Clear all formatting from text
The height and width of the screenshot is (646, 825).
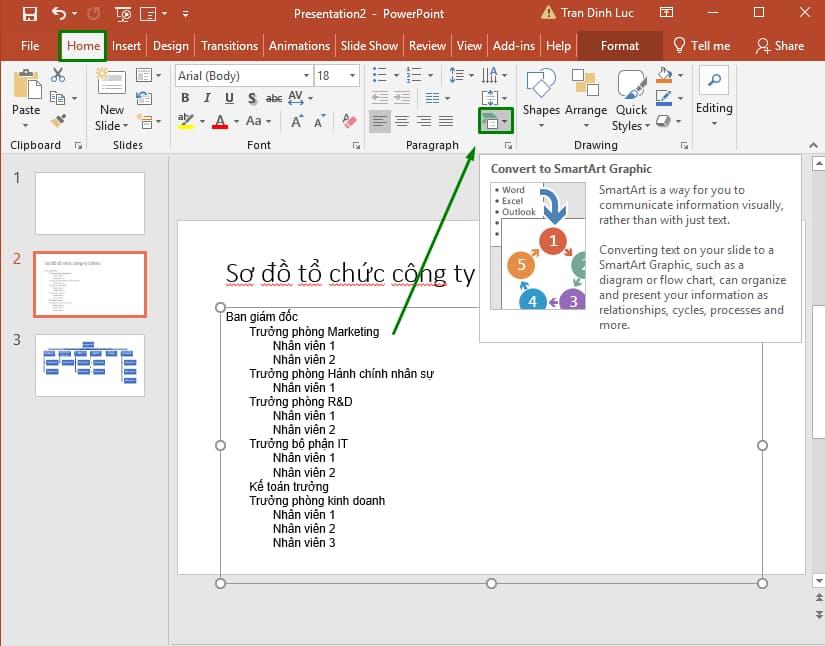click(350, 120)
